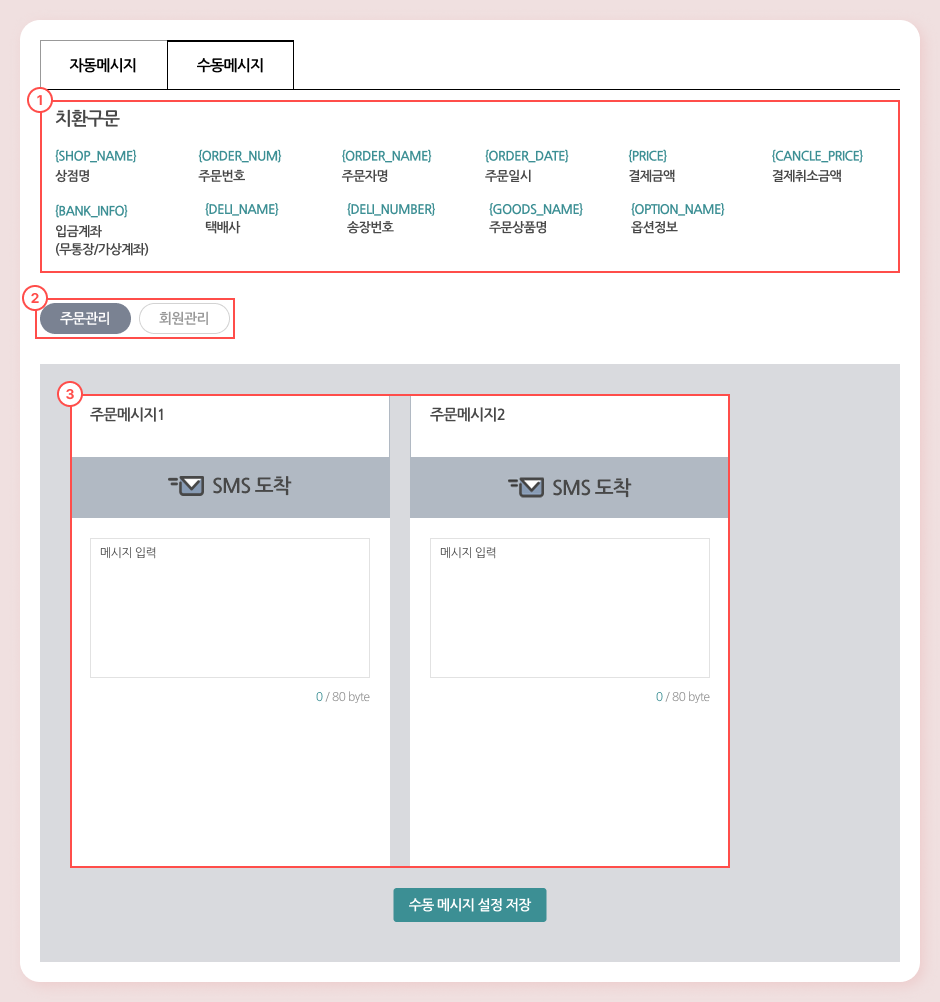Click the {PRICE} substitution code
Image resolution: width=940 pixels, height=1002 pixels.
click(x=647, y=156)
